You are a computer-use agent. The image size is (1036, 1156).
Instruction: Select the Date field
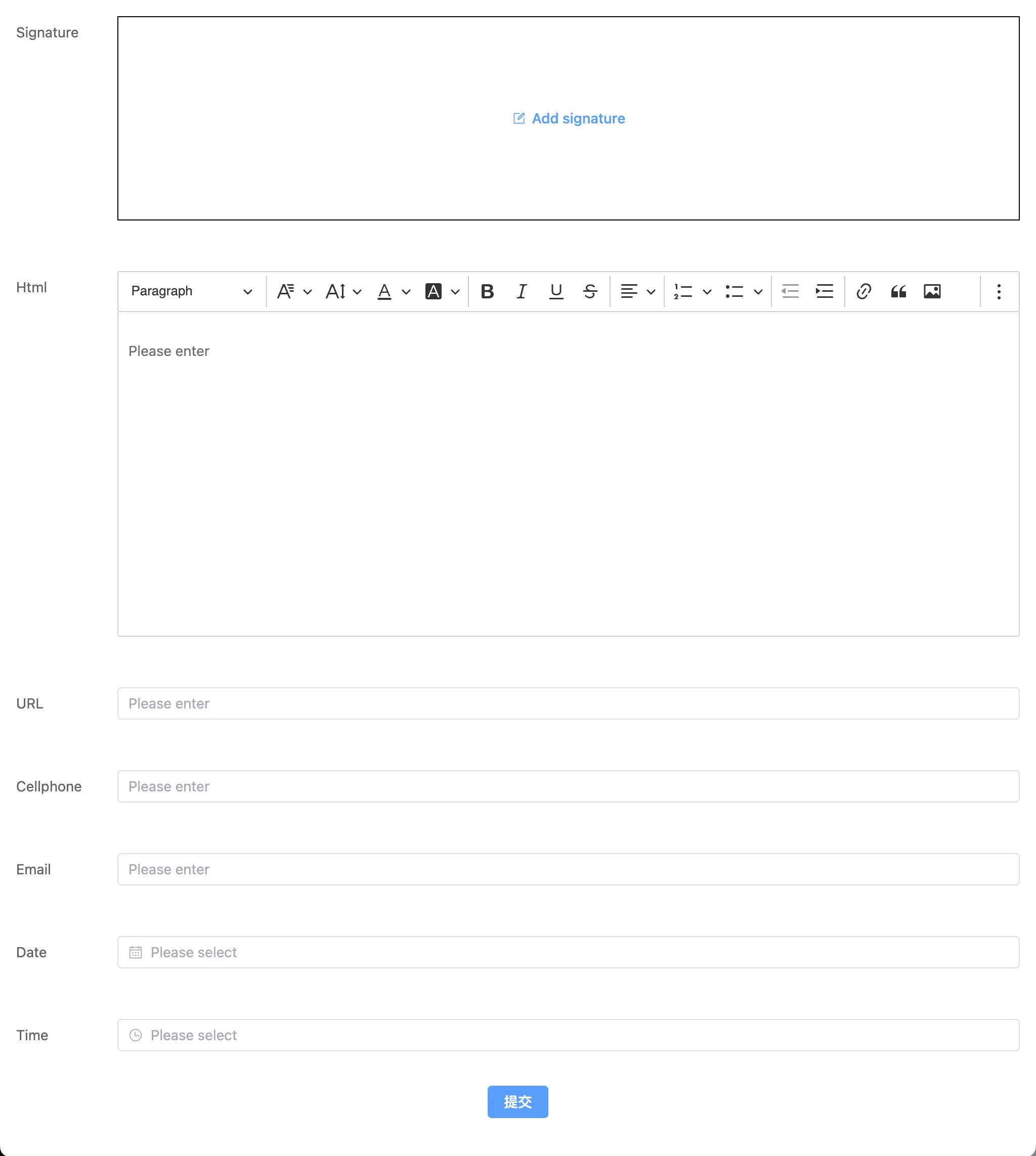click(568, 952)
